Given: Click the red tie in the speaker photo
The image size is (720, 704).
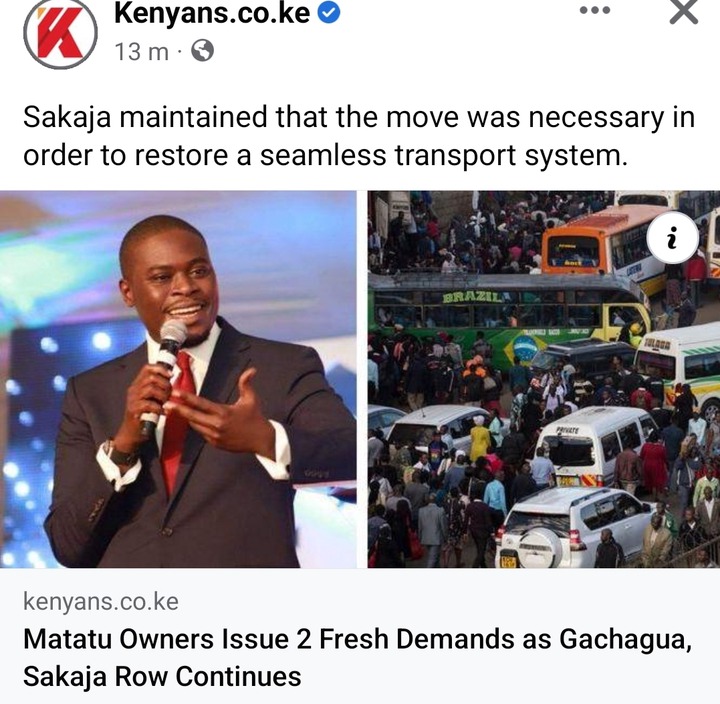Looking at the screenshot, I should click(x=178, y=420).
